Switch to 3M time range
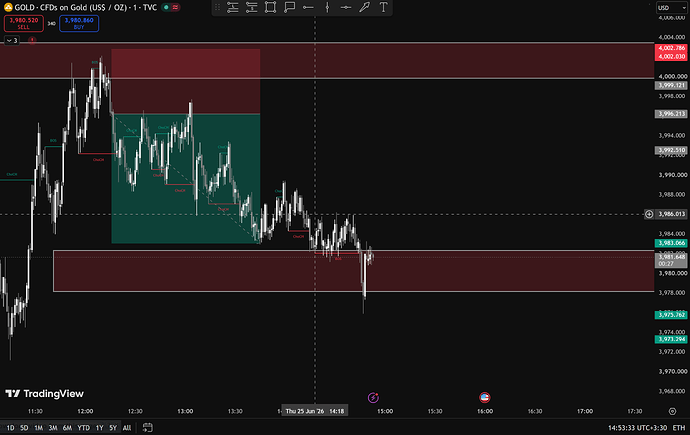 coord(53,428)
